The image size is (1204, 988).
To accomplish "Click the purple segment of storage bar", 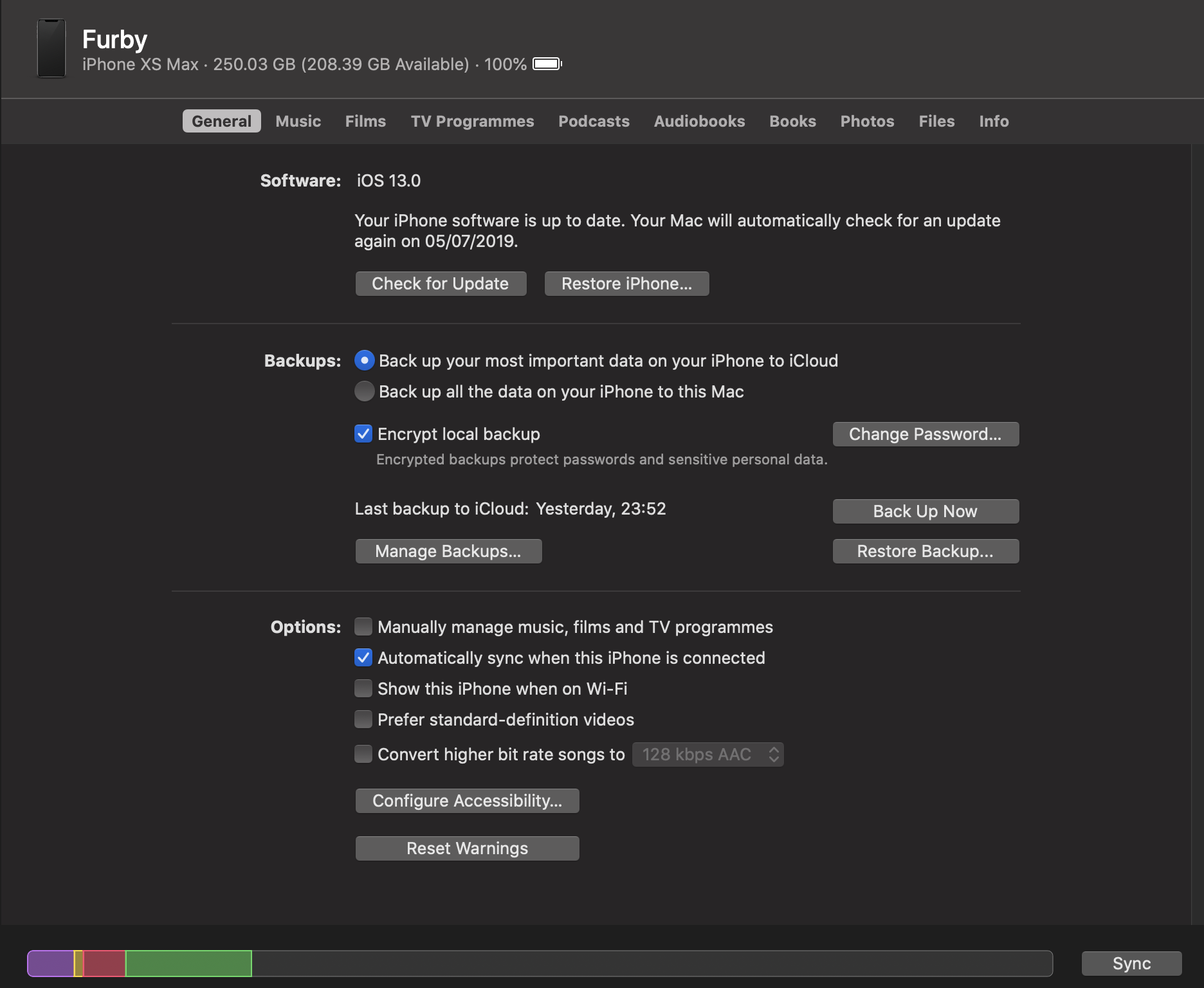I will pos(51,964).
